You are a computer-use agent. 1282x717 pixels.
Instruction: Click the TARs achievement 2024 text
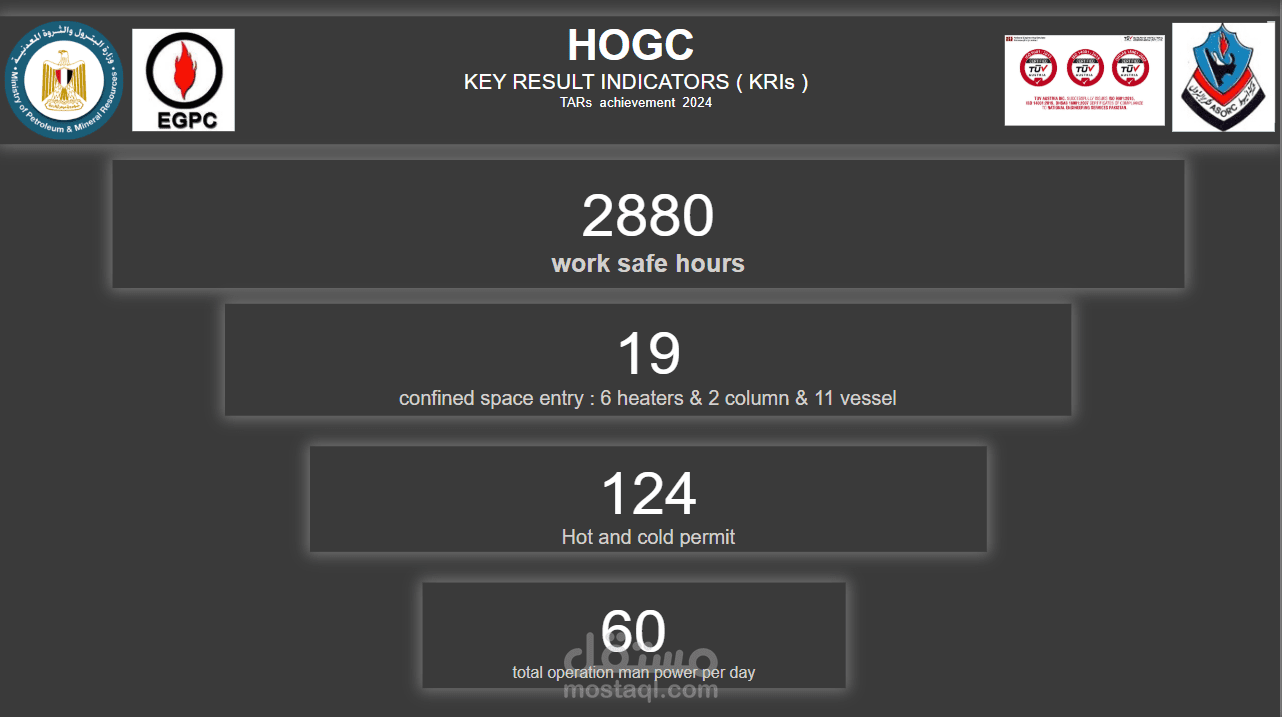tap(635, 102)
